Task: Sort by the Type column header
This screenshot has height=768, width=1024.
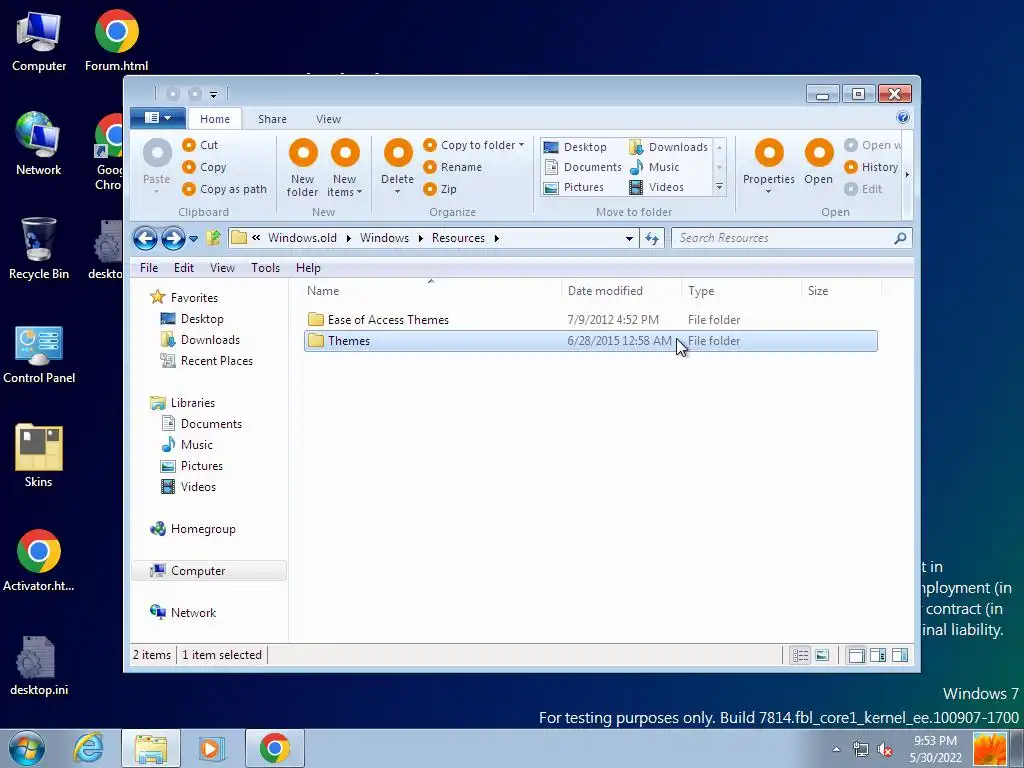Action: (x=741, y=291)
